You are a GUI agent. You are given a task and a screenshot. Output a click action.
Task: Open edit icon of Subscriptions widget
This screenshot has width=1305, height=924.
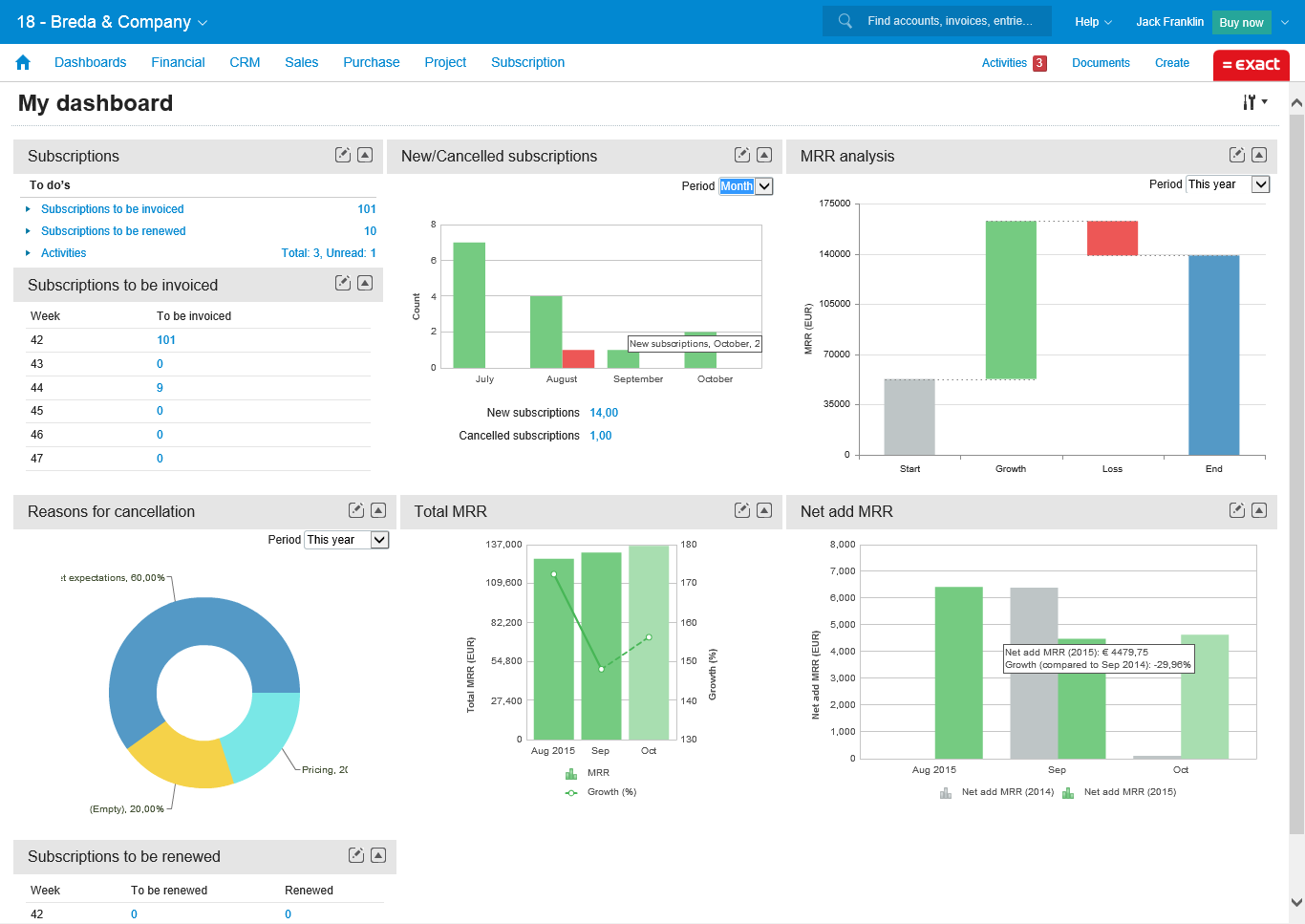point(343,155)
